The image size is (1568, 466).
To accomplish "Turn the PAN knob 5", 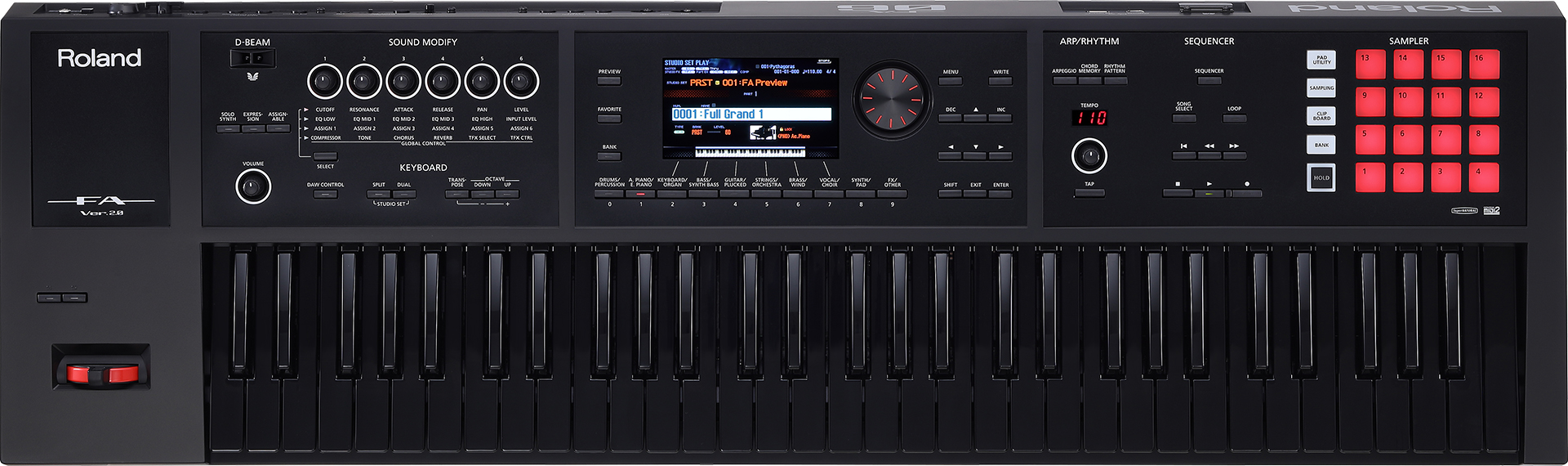I will click(x=482, y=82).
